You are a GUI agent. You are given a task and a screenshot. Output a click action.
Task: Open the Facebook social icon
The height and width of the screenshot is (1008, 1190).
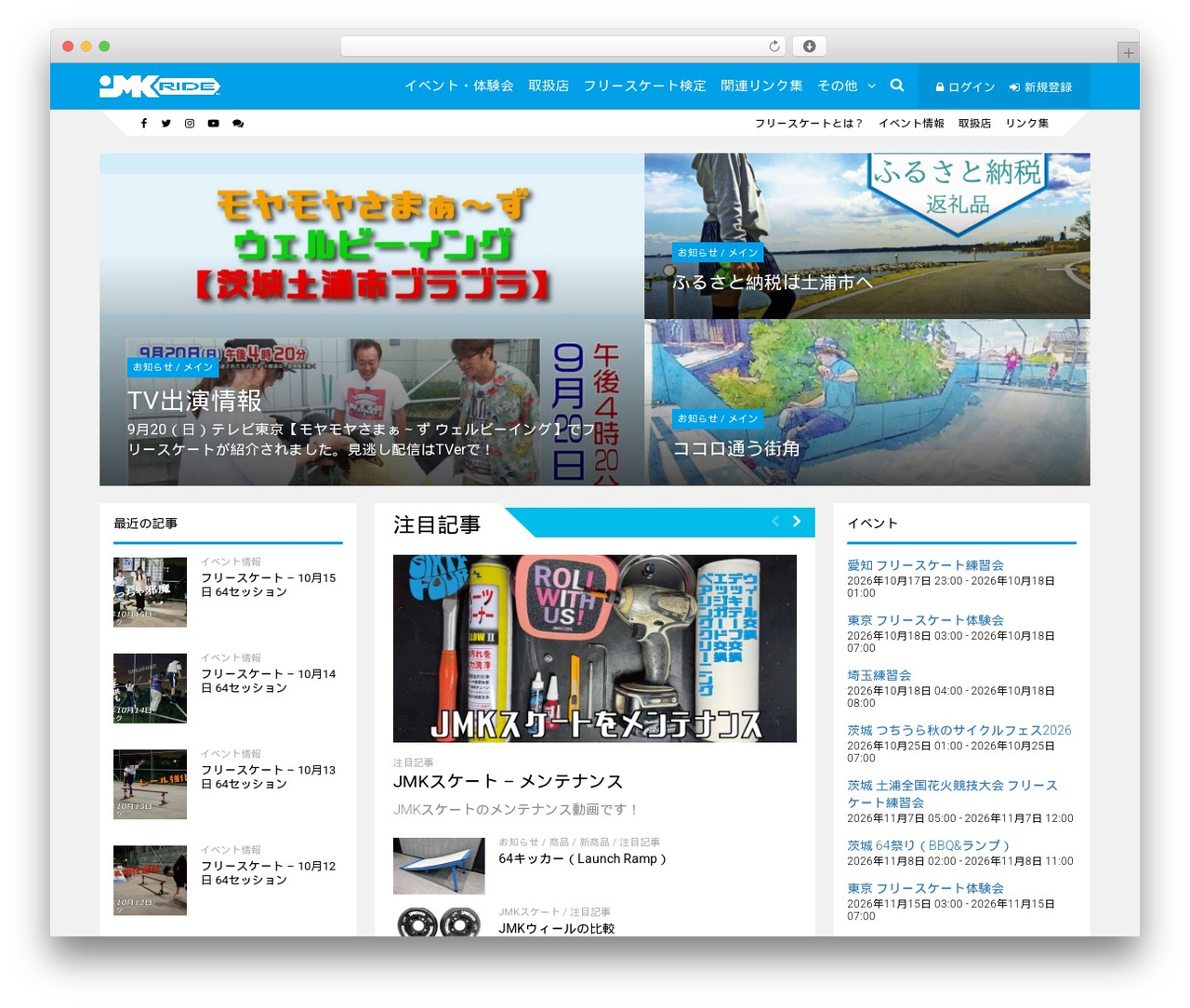[143, 123]
